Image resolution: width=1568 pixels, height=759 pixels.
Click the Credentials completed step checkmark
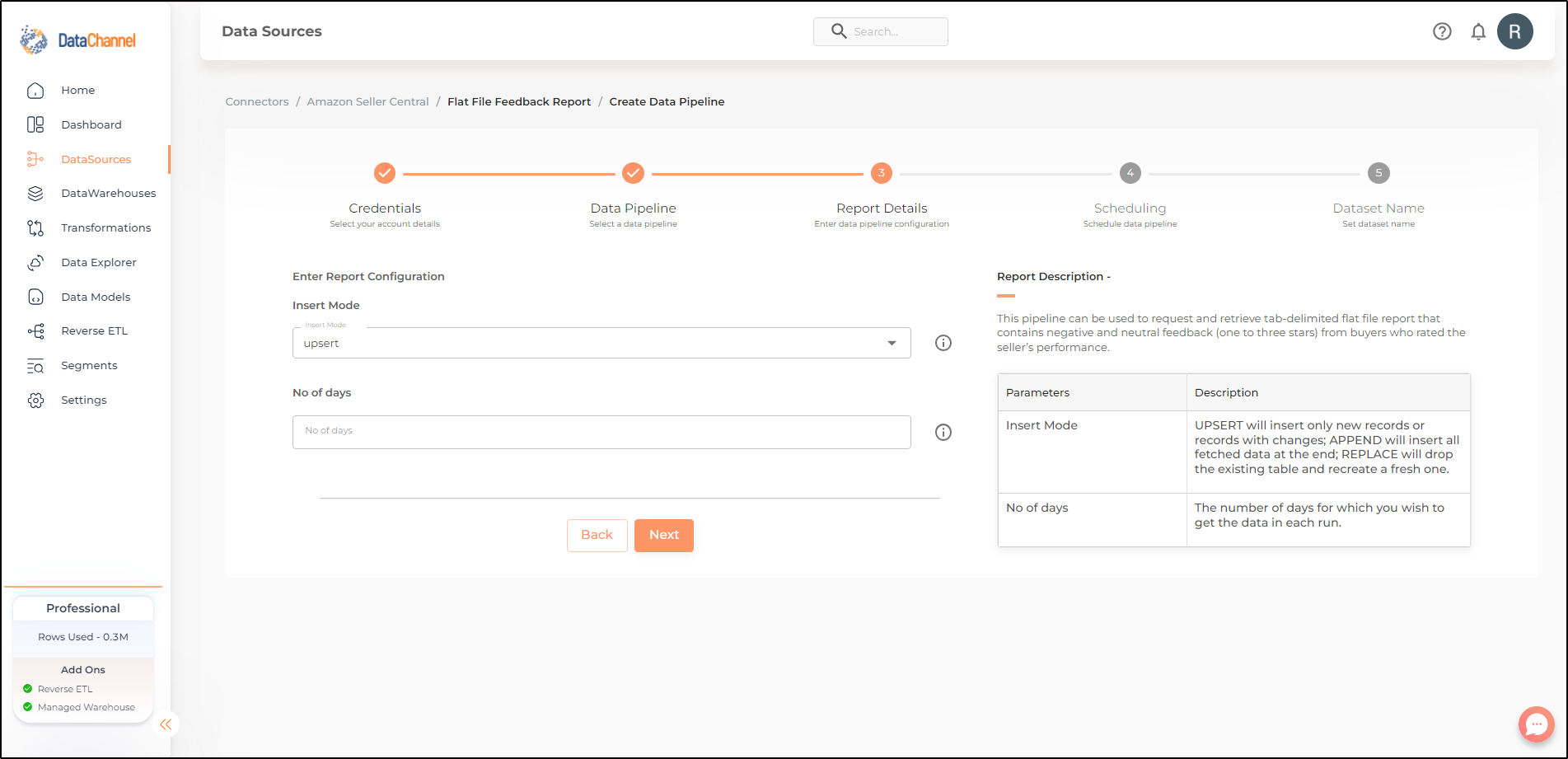click(385, 173)
